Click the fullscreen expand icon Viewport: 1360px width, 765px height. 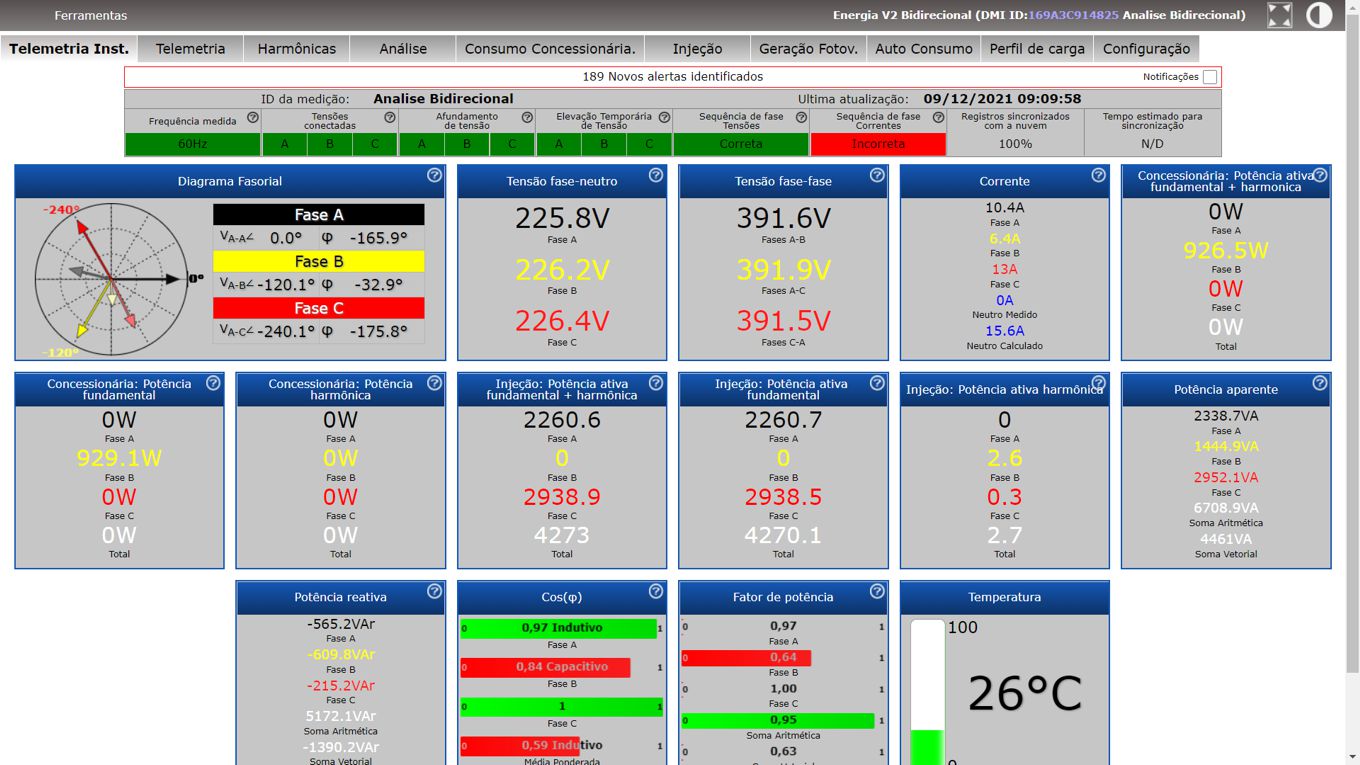click(1279, 15)
